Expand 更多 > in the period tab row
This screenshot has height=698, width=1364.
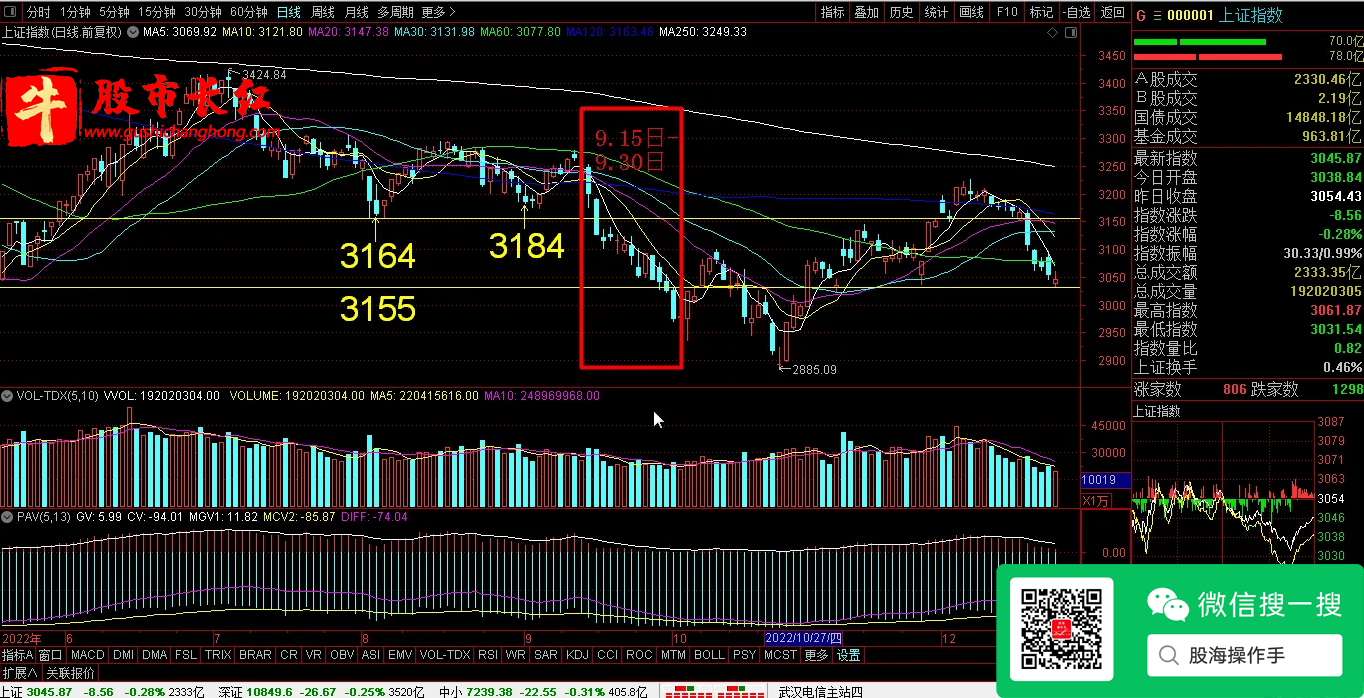click(439, 12)
